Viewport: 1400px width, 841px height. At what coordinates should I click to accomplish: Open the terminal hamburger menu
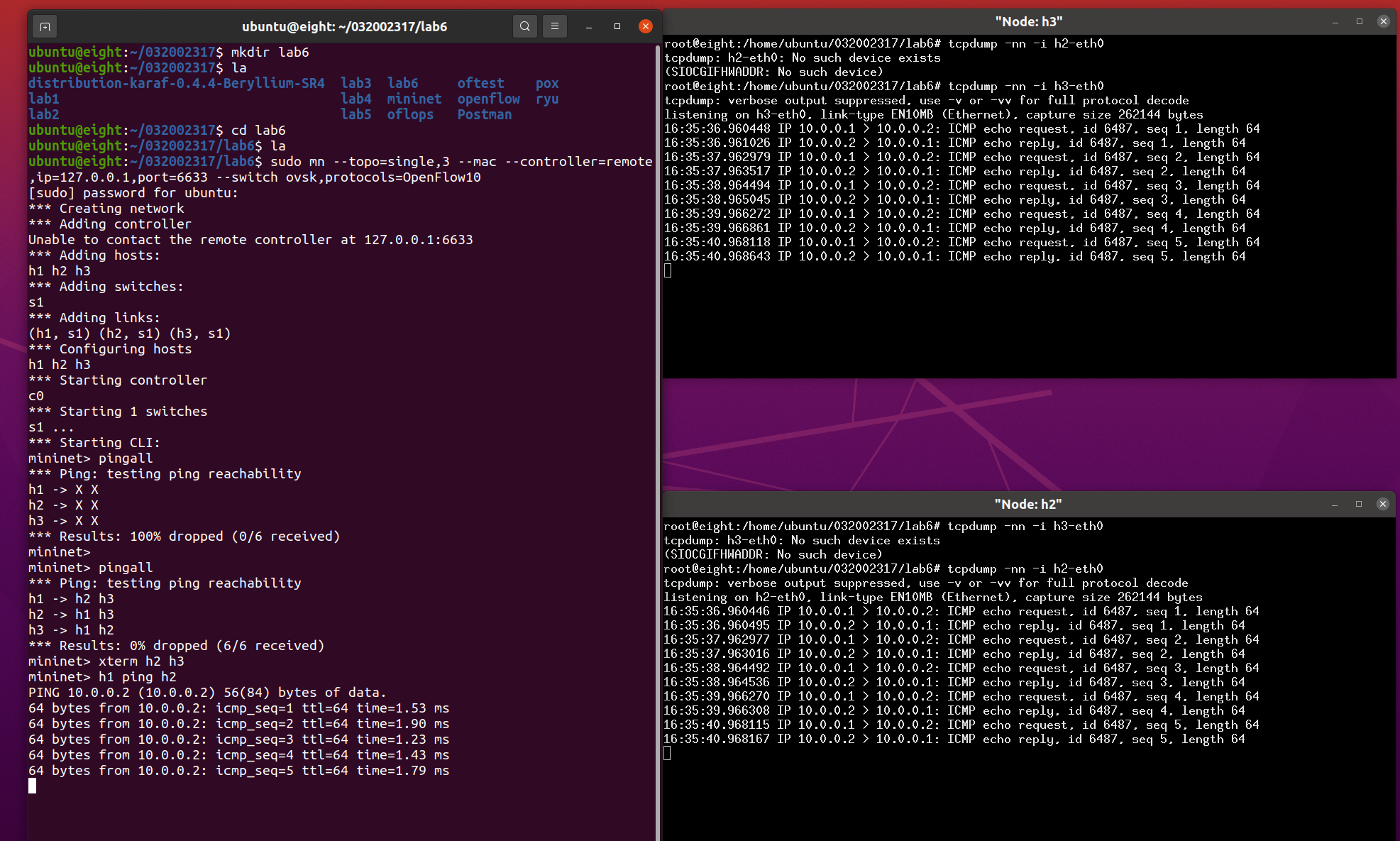555,27
